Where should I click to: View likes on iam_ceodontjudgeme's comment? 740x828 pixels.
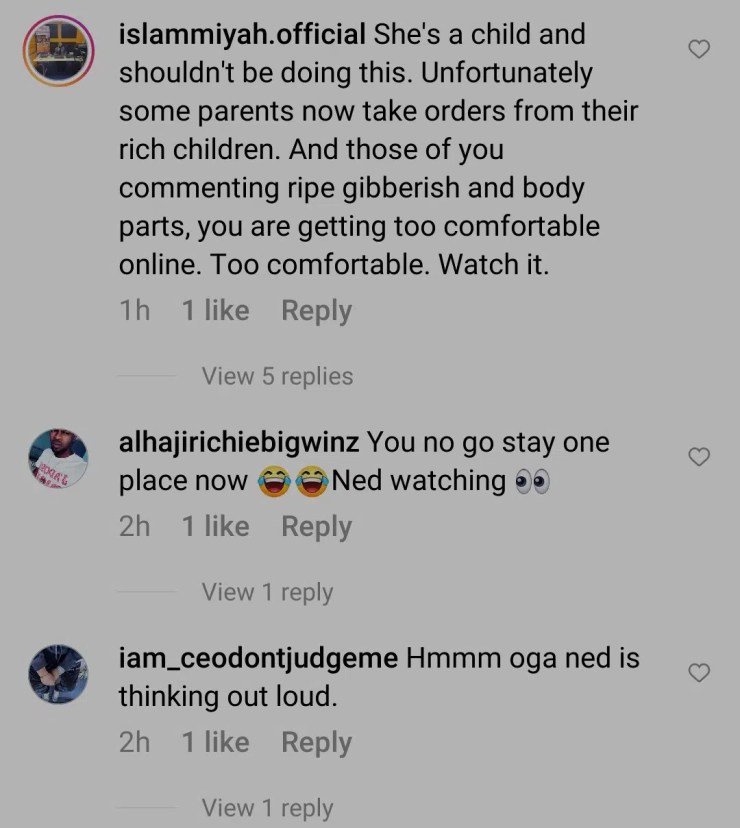pyautogui.click(x=215, y=743)
